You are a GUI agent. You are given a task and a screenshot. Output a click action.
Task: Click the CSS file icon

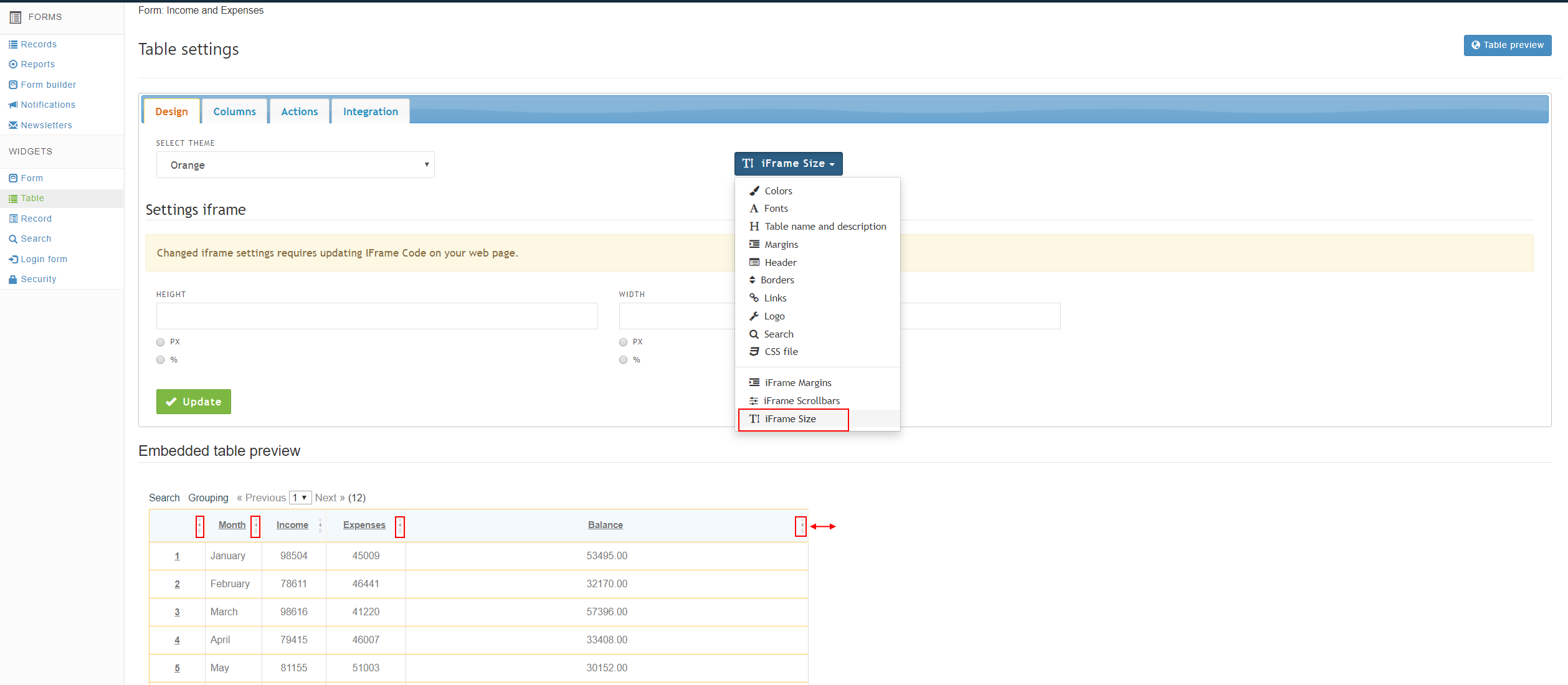[754, 351]
